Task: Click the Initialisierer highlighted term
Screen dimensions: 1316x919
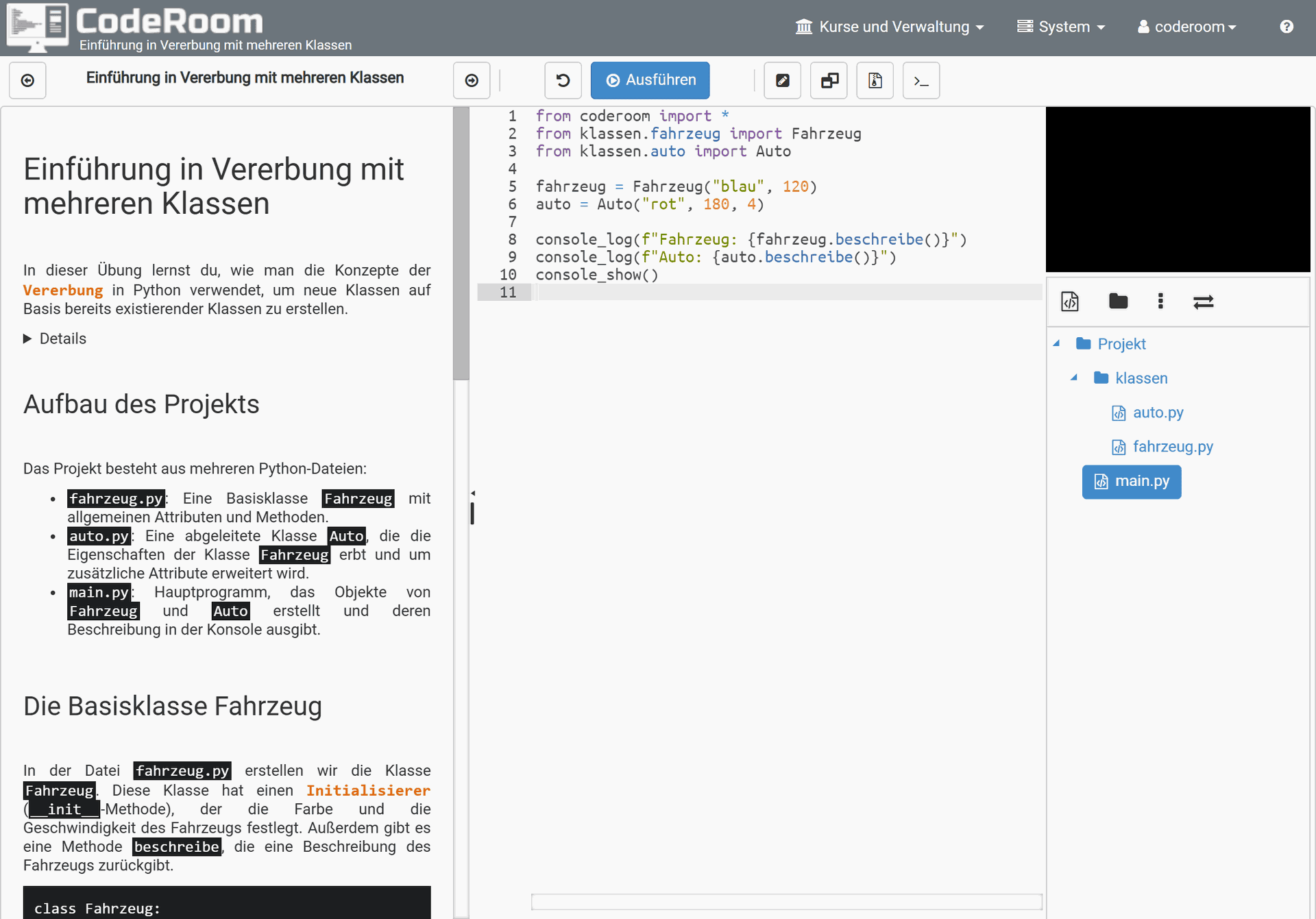Action: click(368, 790)
